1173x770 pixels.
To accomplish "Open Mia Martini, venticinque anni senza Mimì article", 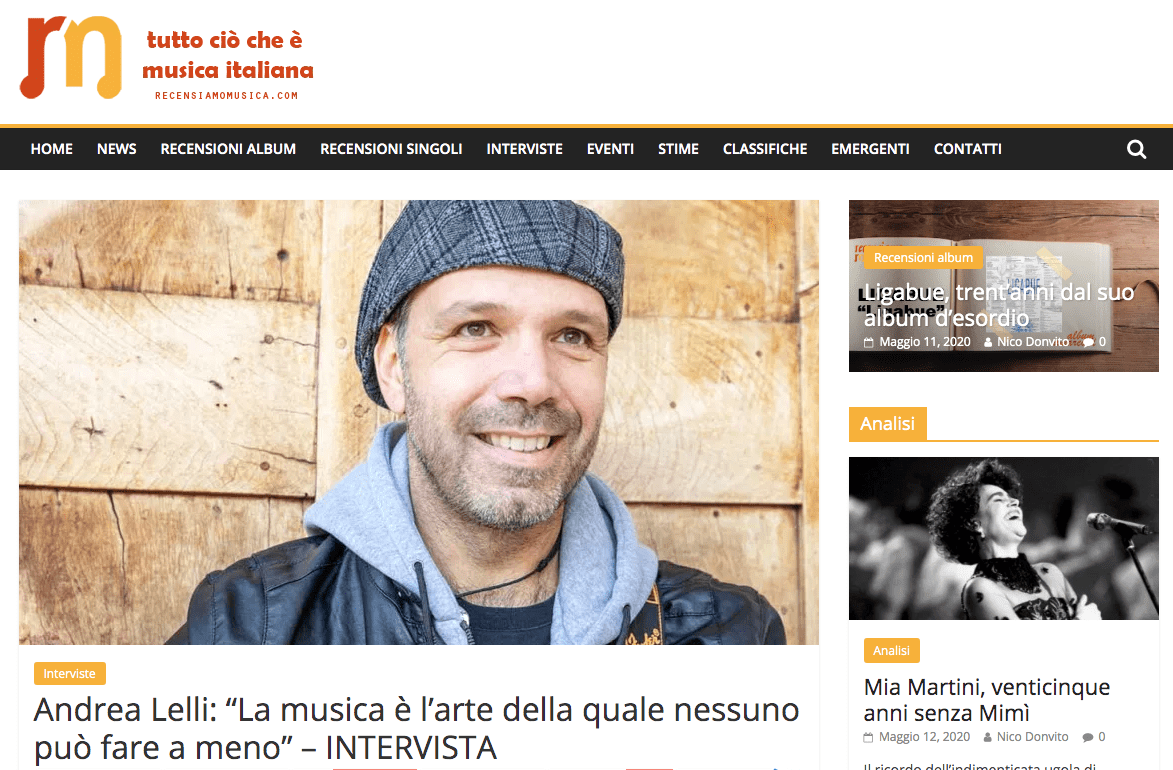I will [987, 700].
